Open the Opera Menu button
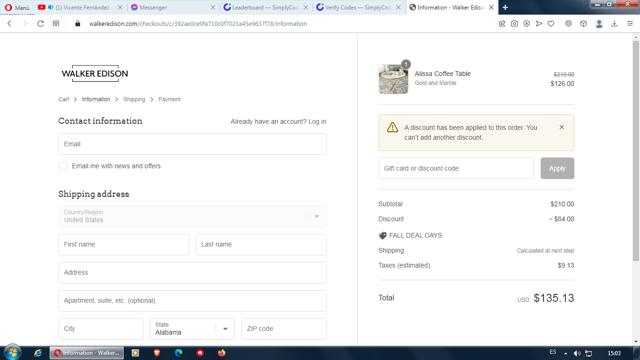The width and height of the screenshot is (640, 360). (17, 7)
